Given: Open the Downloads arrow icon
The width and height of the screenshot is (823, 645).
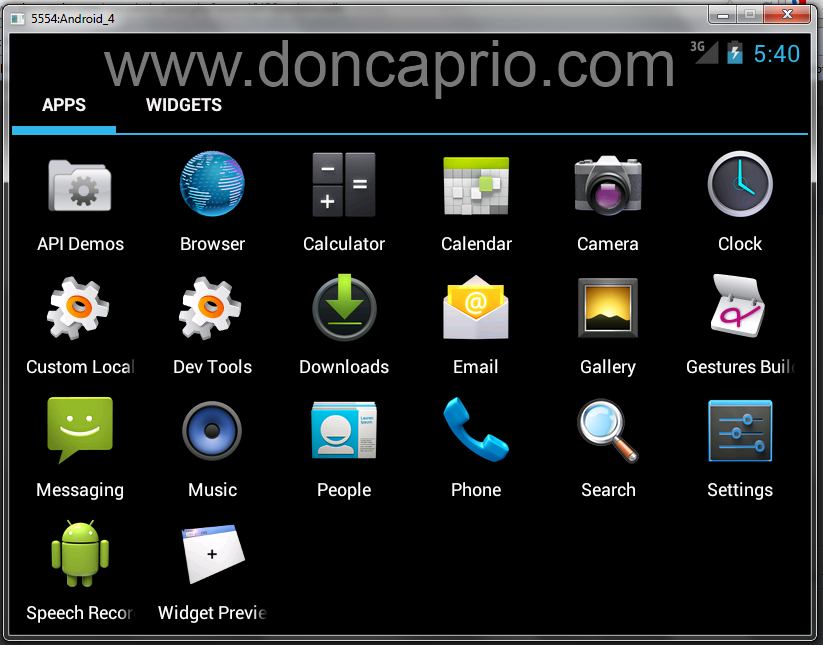Looking at the screenshot, I should click(x=344, y=308).
